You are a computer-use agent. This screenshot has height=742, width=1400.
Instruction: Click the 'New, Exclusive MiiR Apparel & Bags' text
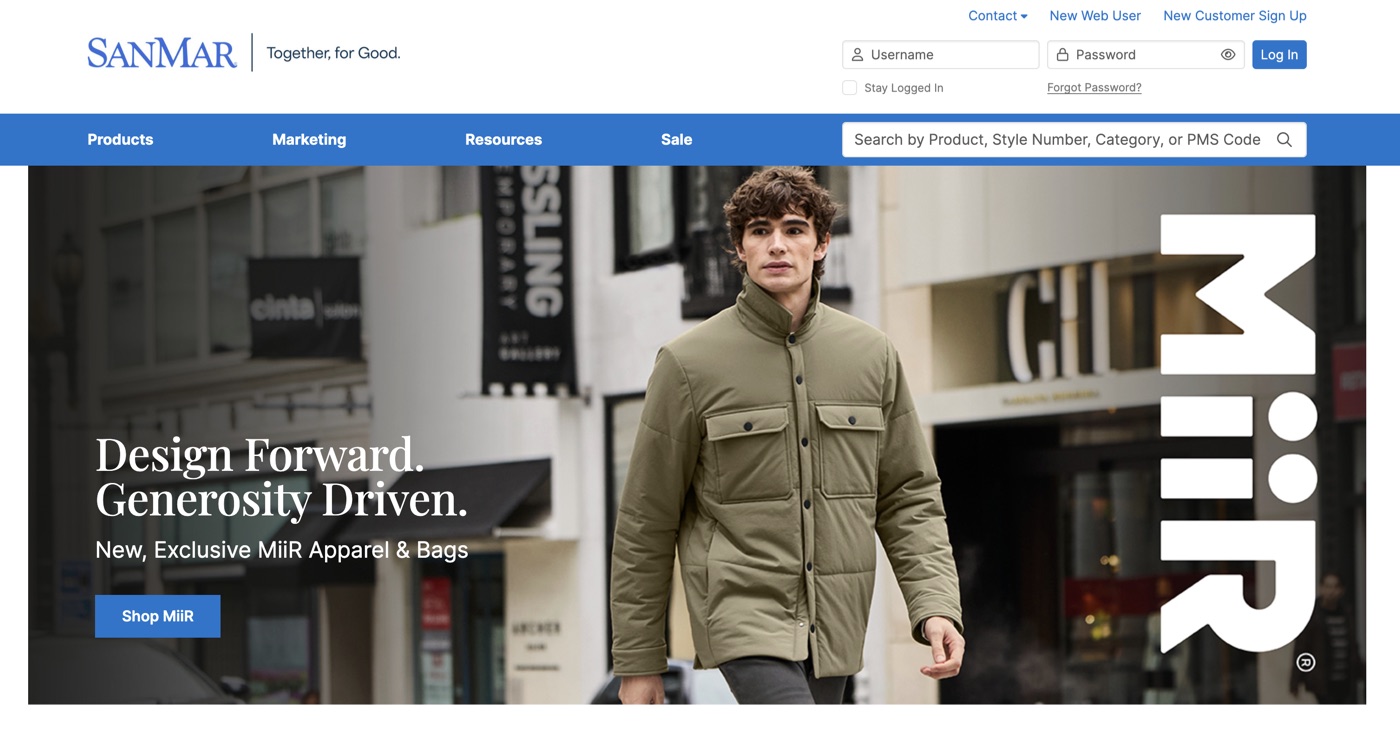click(x=282, y=550)
